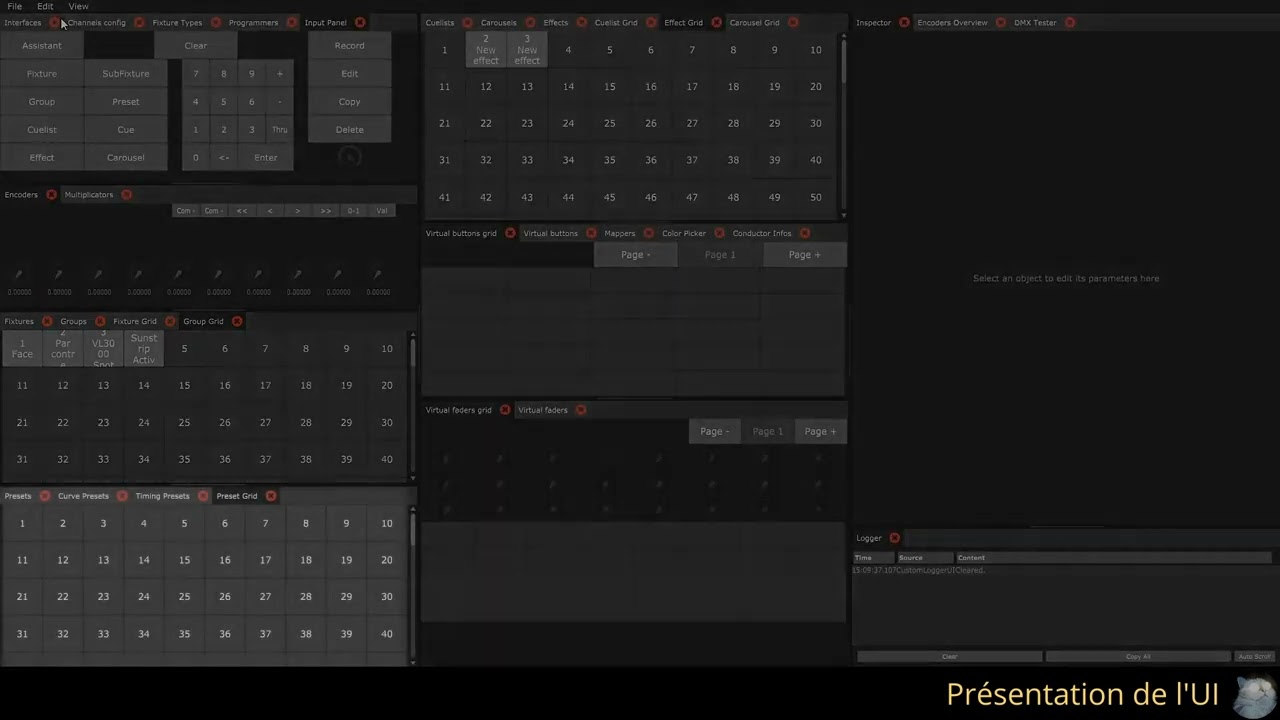The image size is (1280, 720).
Task: Close the DMX Tester tab via red X
Action: (1069, 22)
